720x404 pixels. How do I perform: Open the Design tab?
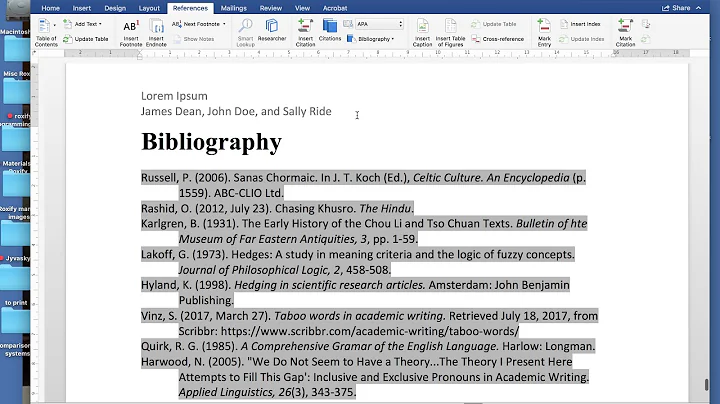[115, 8]
